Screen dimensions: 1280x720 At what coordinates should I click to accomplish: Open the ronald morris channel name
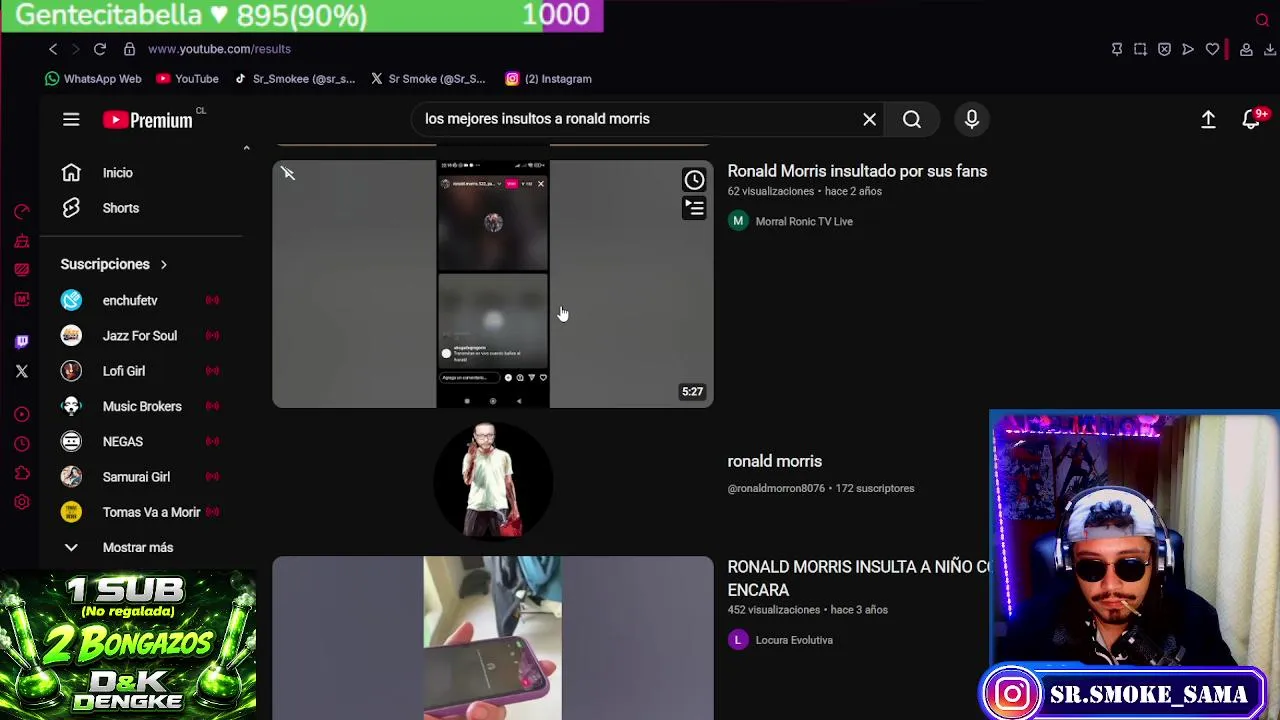(774, 461)
